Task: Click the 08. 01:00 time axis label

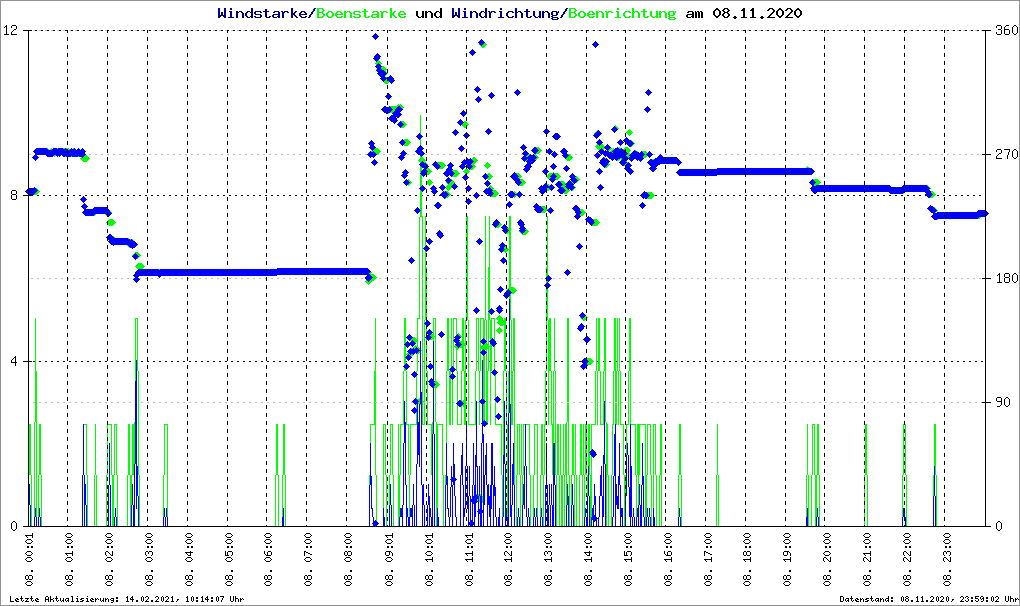Action: click(x=69, y=560)
